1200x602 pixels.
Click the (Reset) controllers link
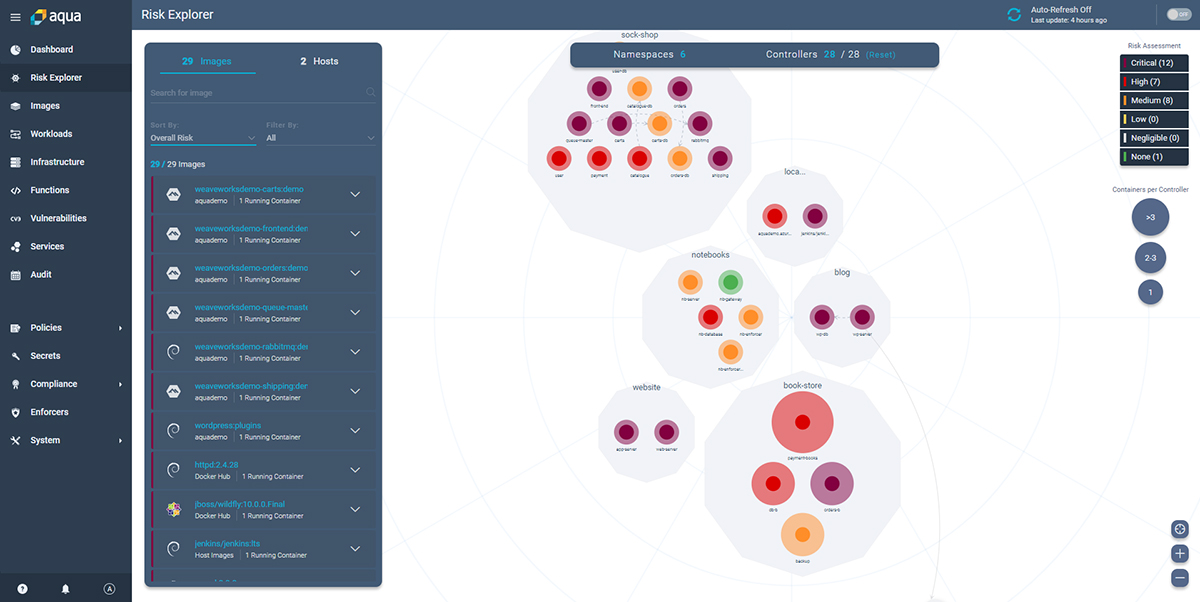[881, 55]
